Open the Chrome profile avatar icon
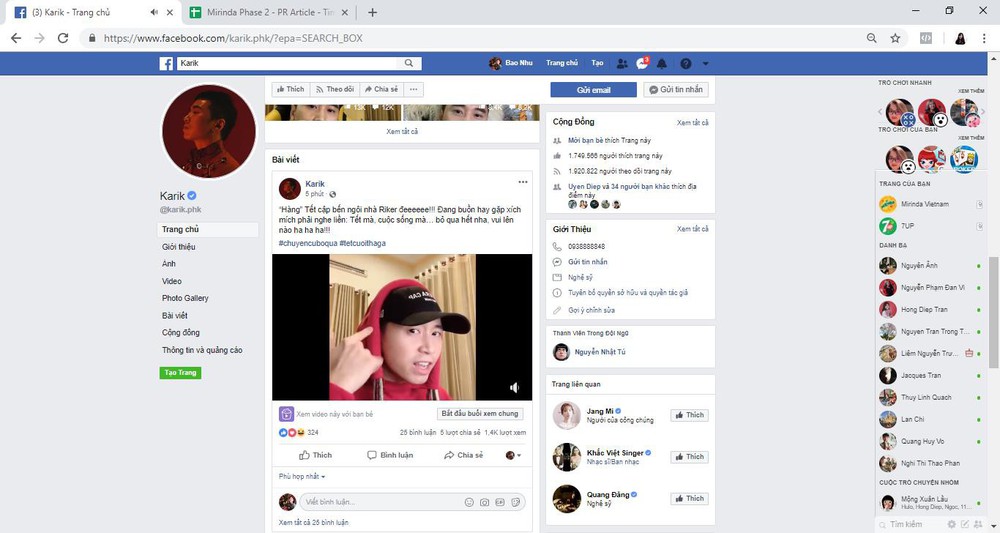Screen dimensions: 1000x533 [x=960, y=38]
